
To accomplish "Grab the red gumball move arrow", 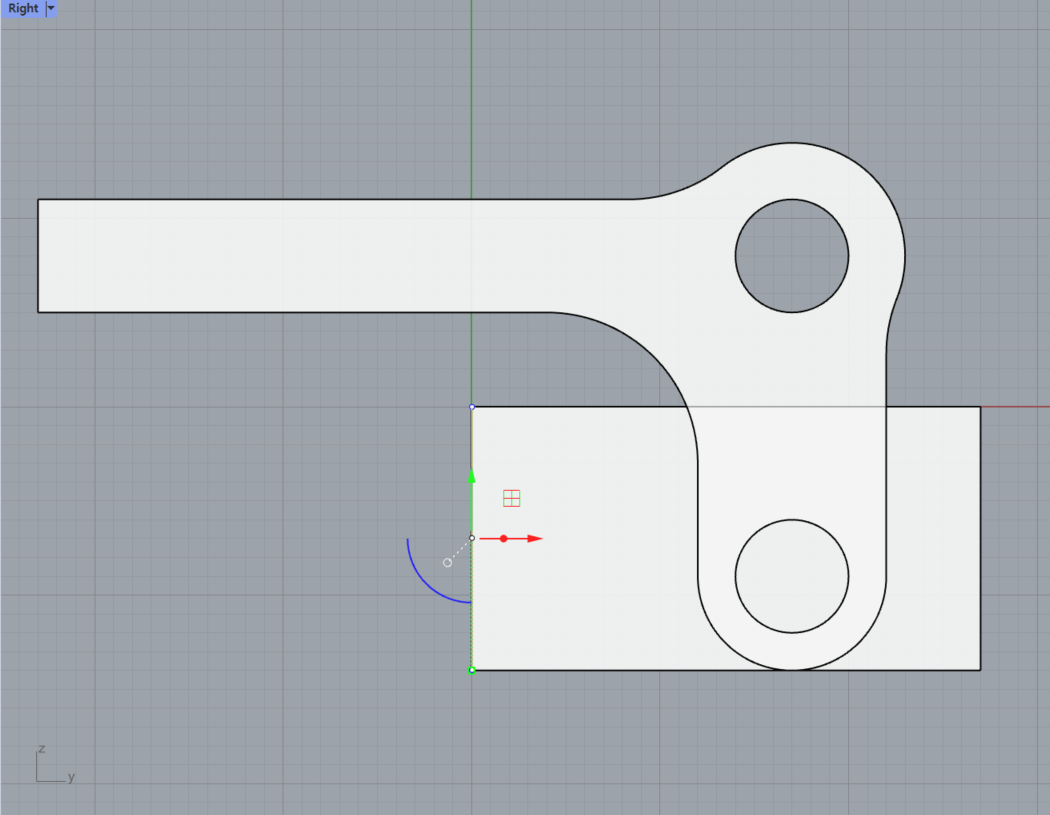I will point(534,538).
